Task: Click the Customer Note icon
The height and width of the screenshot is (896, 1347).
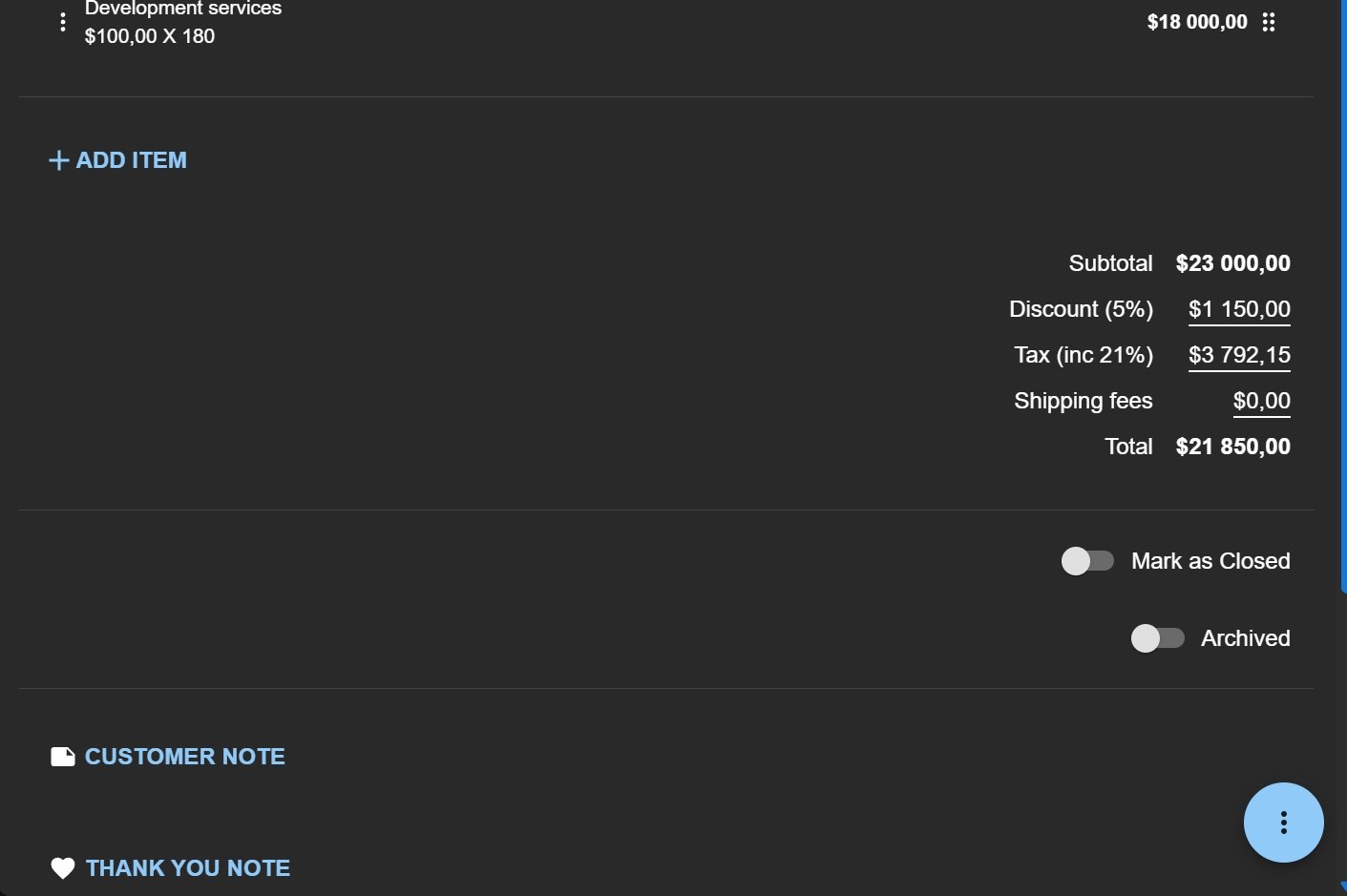Action: (63, 757)
